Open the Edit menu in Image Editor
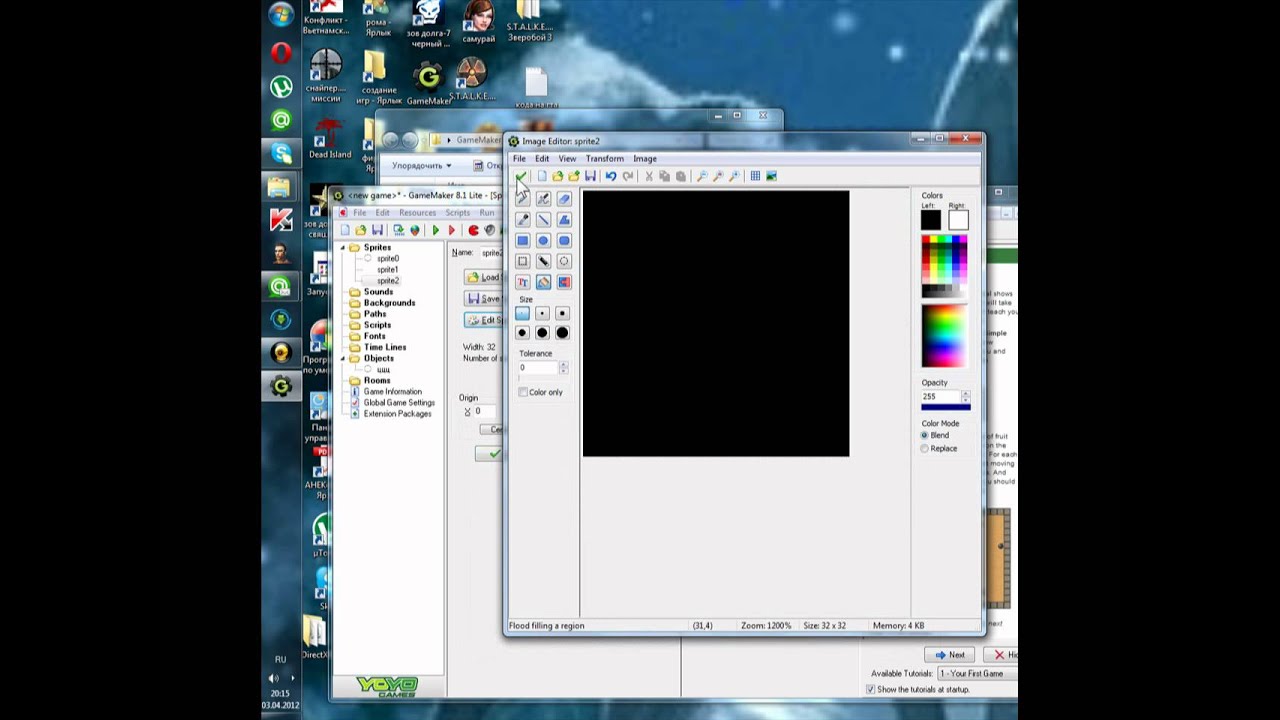Viewport: 1280px width, 720px height. pos(542,159)
